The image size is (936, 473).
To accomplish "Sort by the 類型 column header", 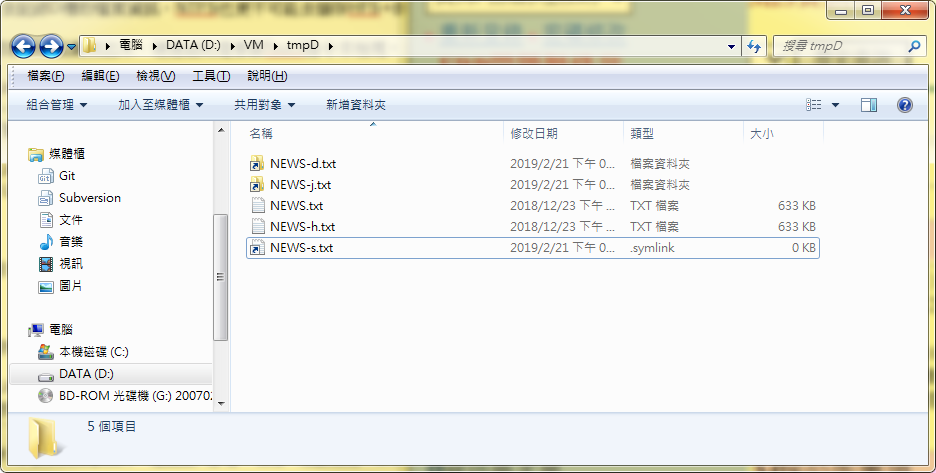I will pyautogui.click(x=642, y=134).
